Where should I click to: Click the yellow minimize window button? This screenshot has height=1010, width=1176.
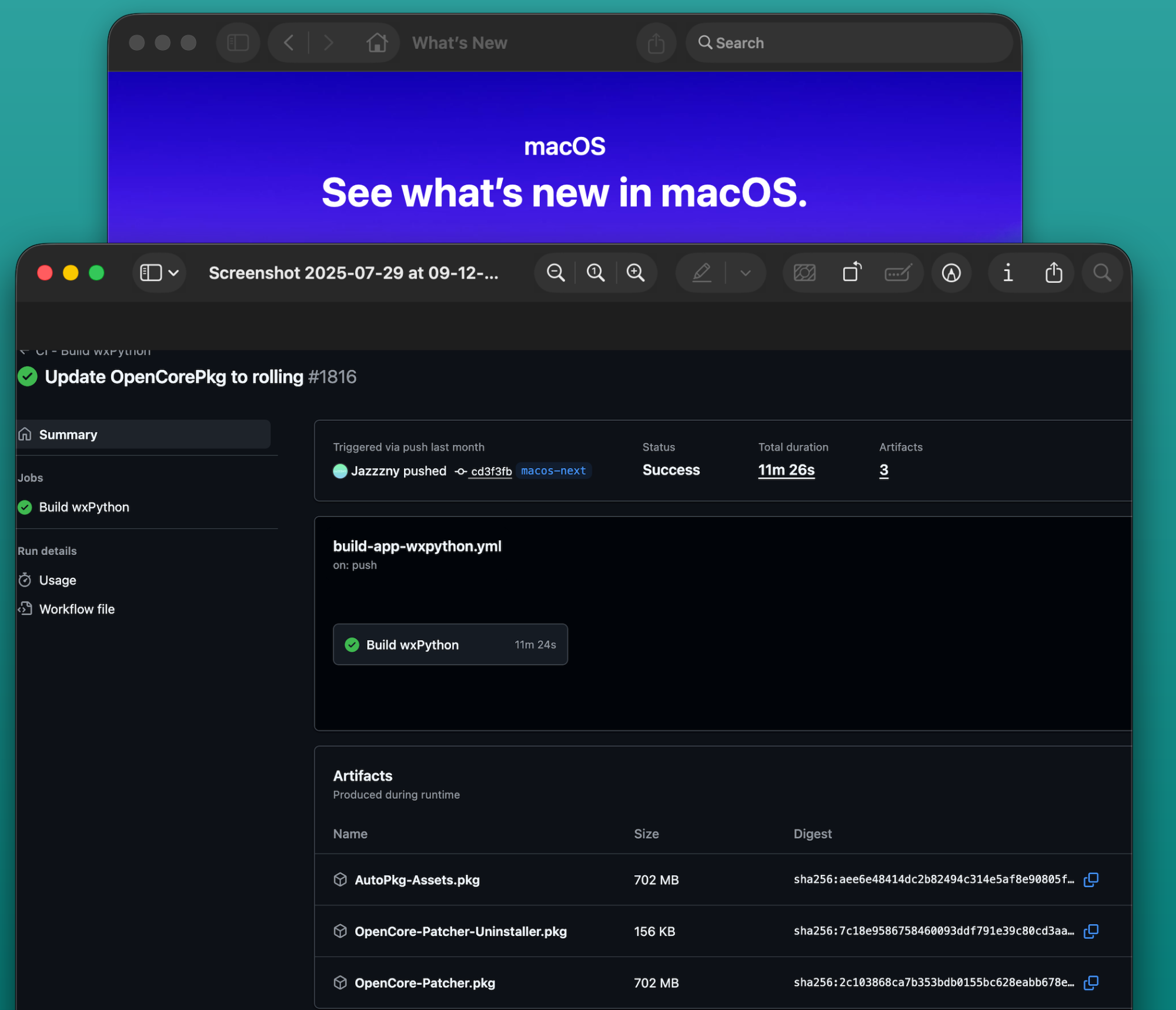(x=71, y=273)
